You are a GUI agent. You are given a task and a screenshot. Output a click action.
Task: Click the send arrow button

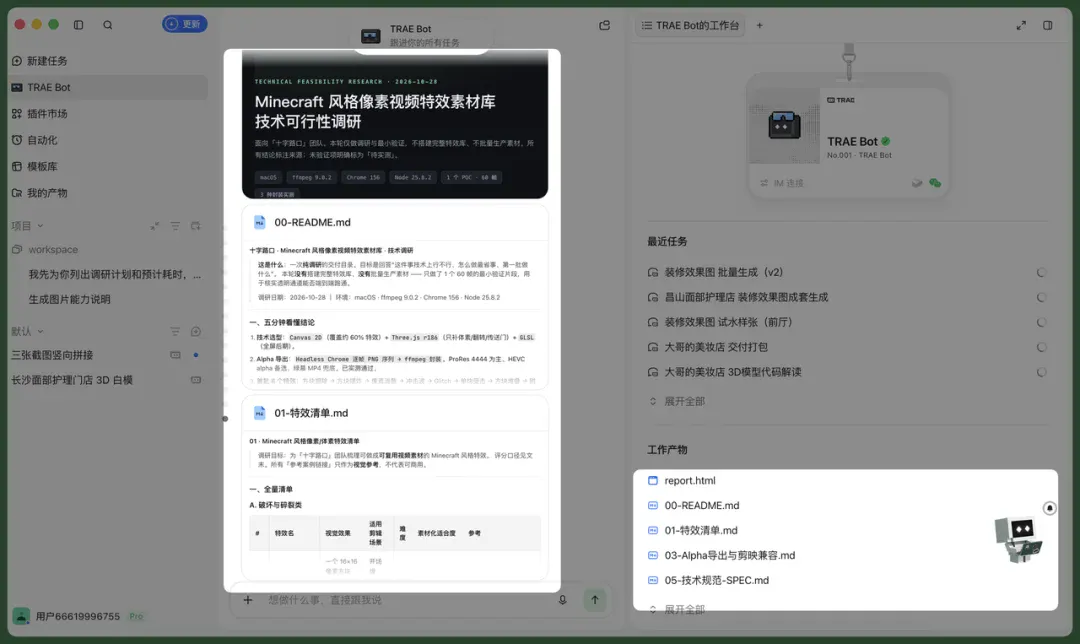[594, 599]
